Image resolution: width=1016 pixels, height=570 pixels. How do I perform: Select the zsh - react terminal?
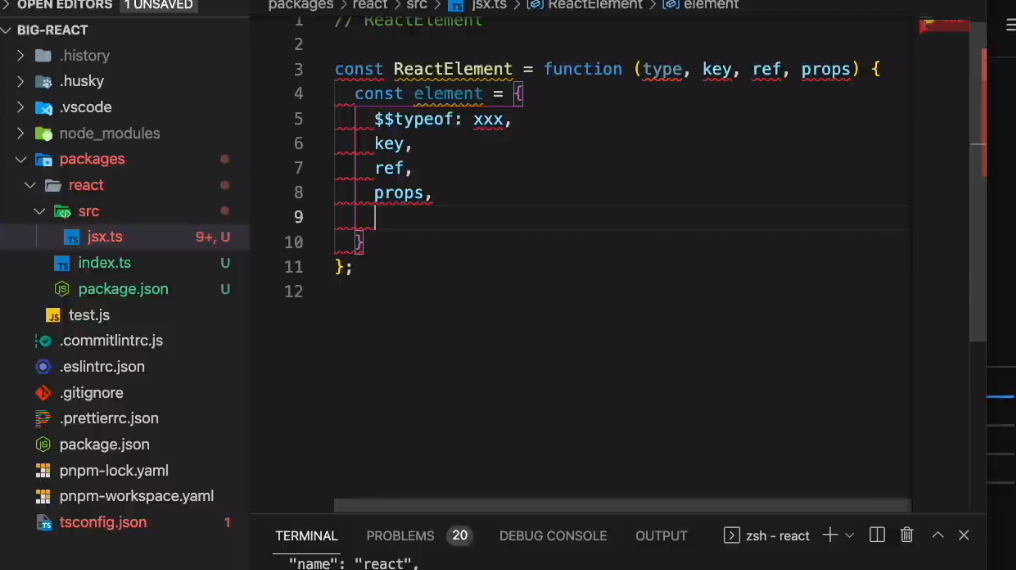(767, 536)
